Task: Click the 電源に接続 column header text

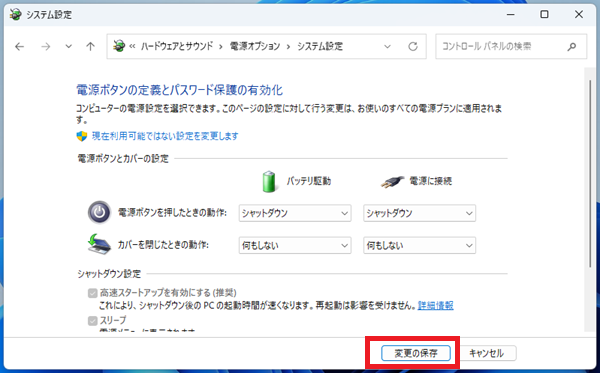Action: (x=431, y=181)
